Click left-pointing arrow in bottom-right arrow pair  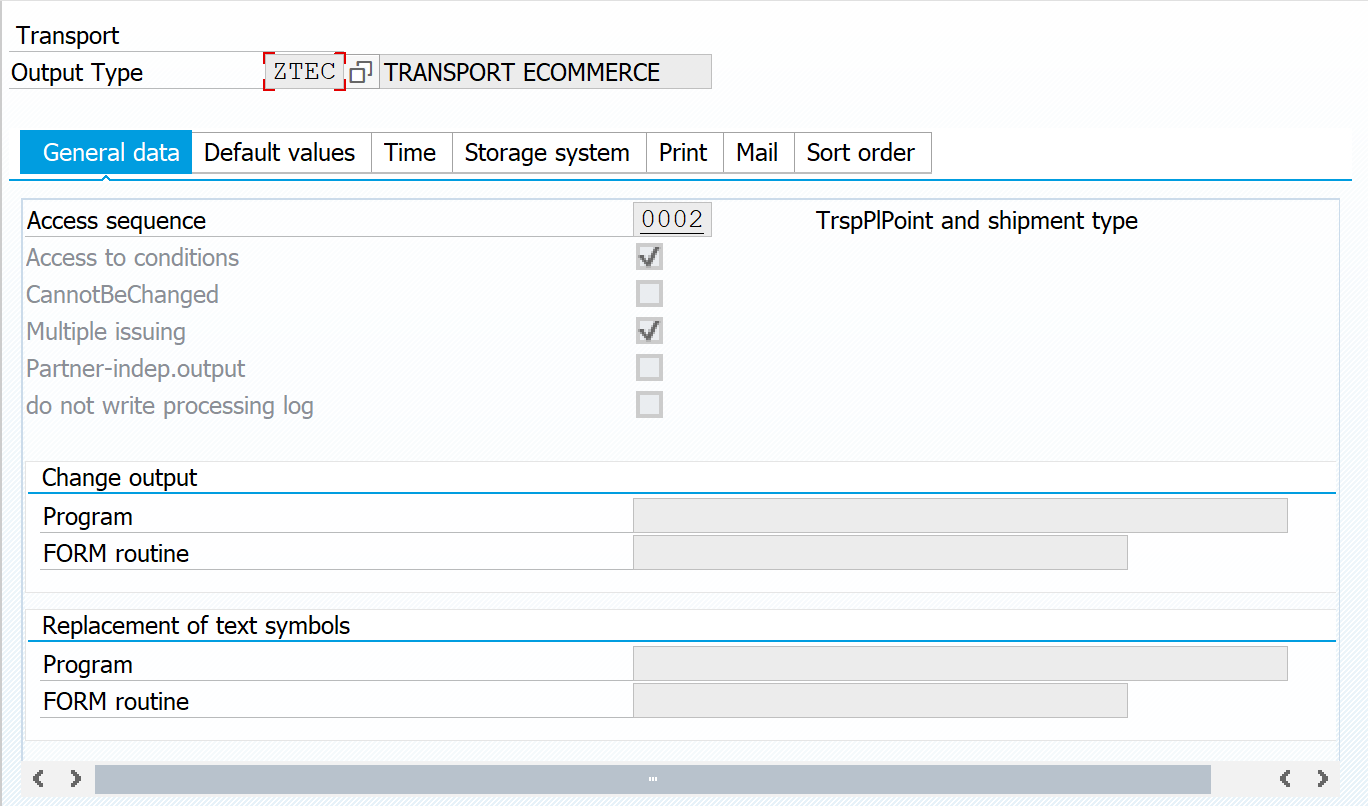pyautogui.click(x=1285, y=778)
